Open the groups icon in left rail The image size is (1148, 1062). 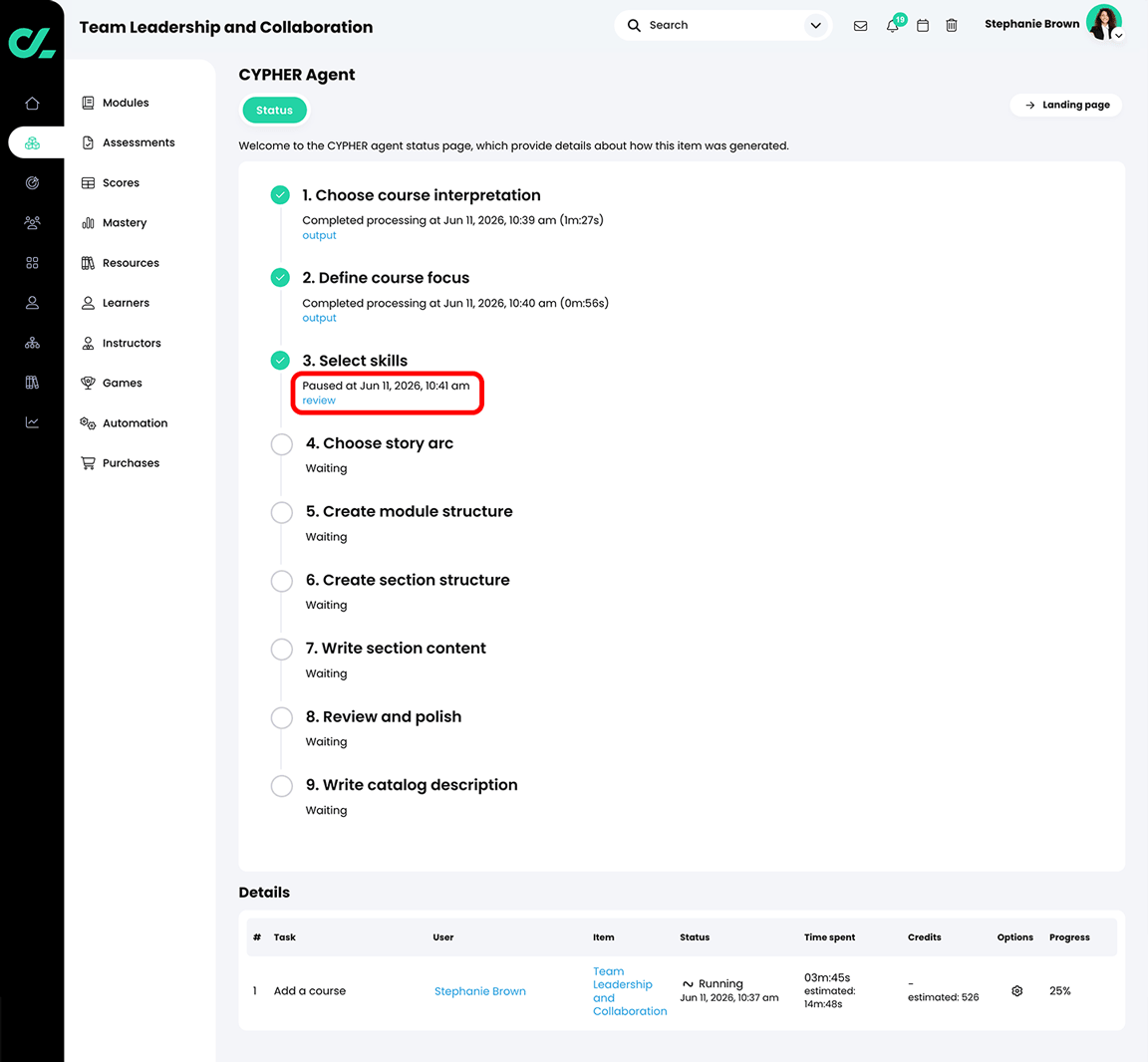tap(32, 222)
